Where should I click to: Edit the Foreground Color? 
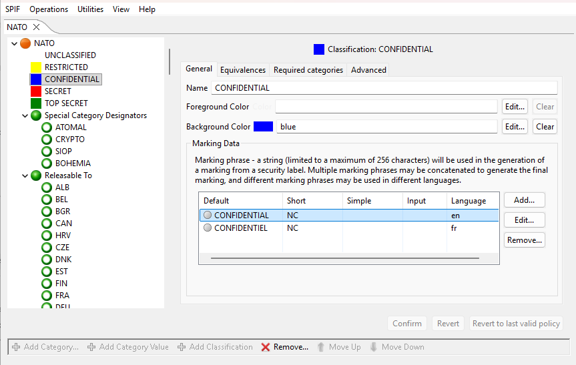point(515,106)
